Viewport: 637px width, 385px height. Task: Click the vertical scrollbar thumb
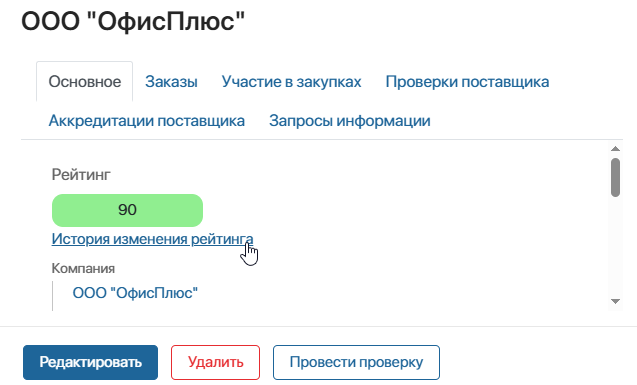[615, 177]
